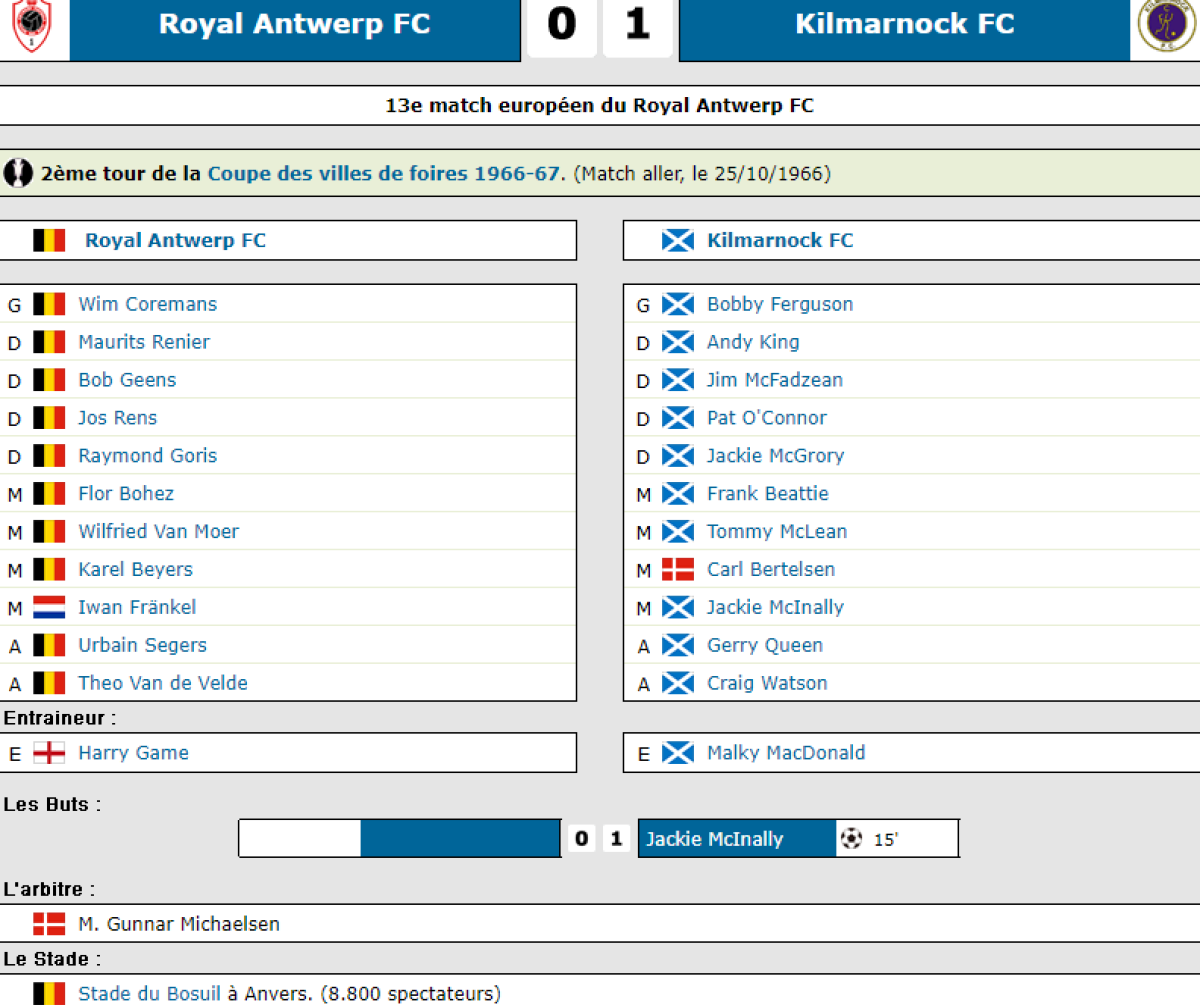Click the Danish flag beside Carl Bertelsen
Viewport: 1200px width, 1008px height.
coord(678,569)
